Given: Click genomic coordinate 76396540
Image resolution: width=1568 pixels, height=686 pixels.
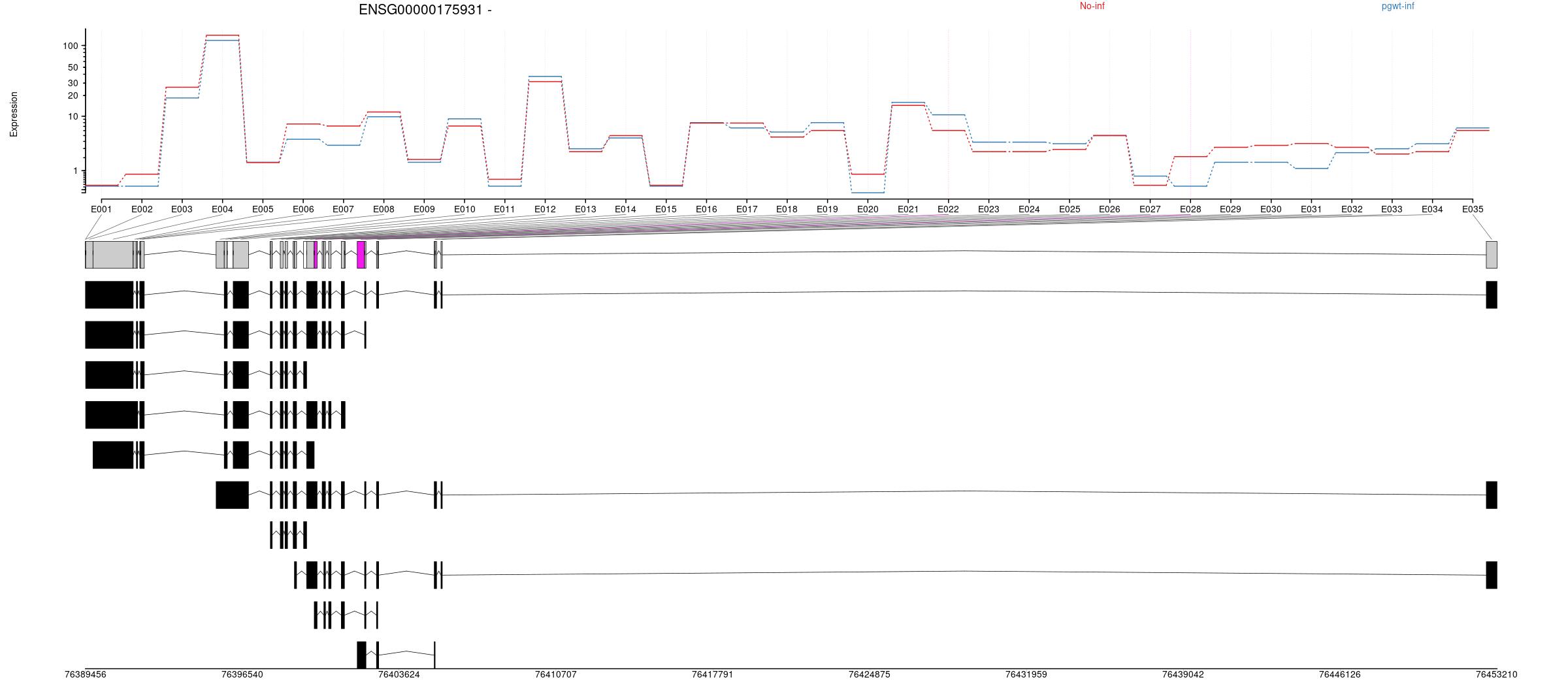Looking at the screenshot, I should click(242, 674).
